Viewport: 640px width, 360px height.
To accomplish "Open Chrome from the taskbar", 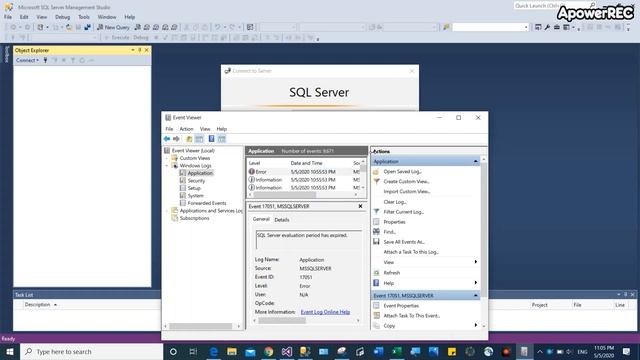I will pyautogui.click(x=269, y=351).
